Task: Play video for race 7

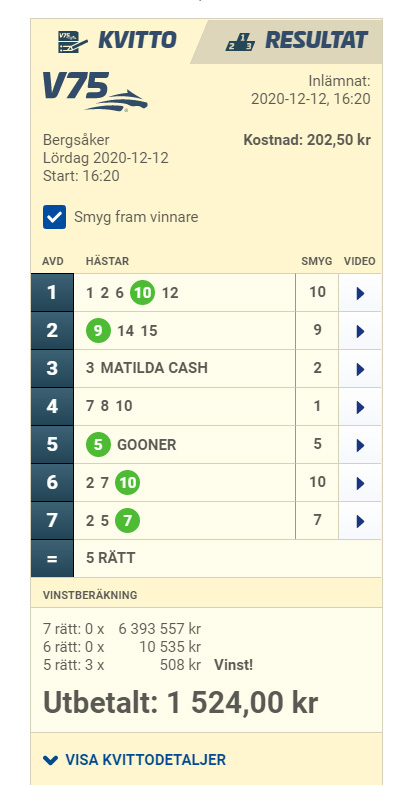Action: click(x=360, y=521)
